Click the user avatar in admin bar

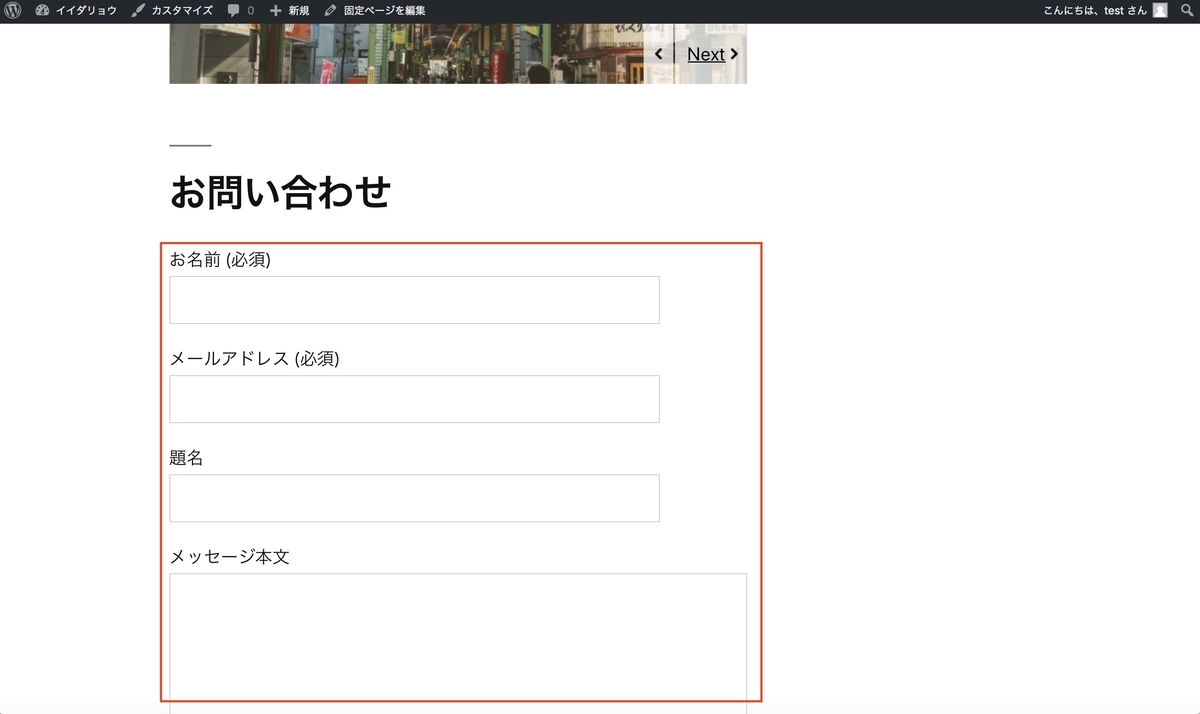point(1160,11)
